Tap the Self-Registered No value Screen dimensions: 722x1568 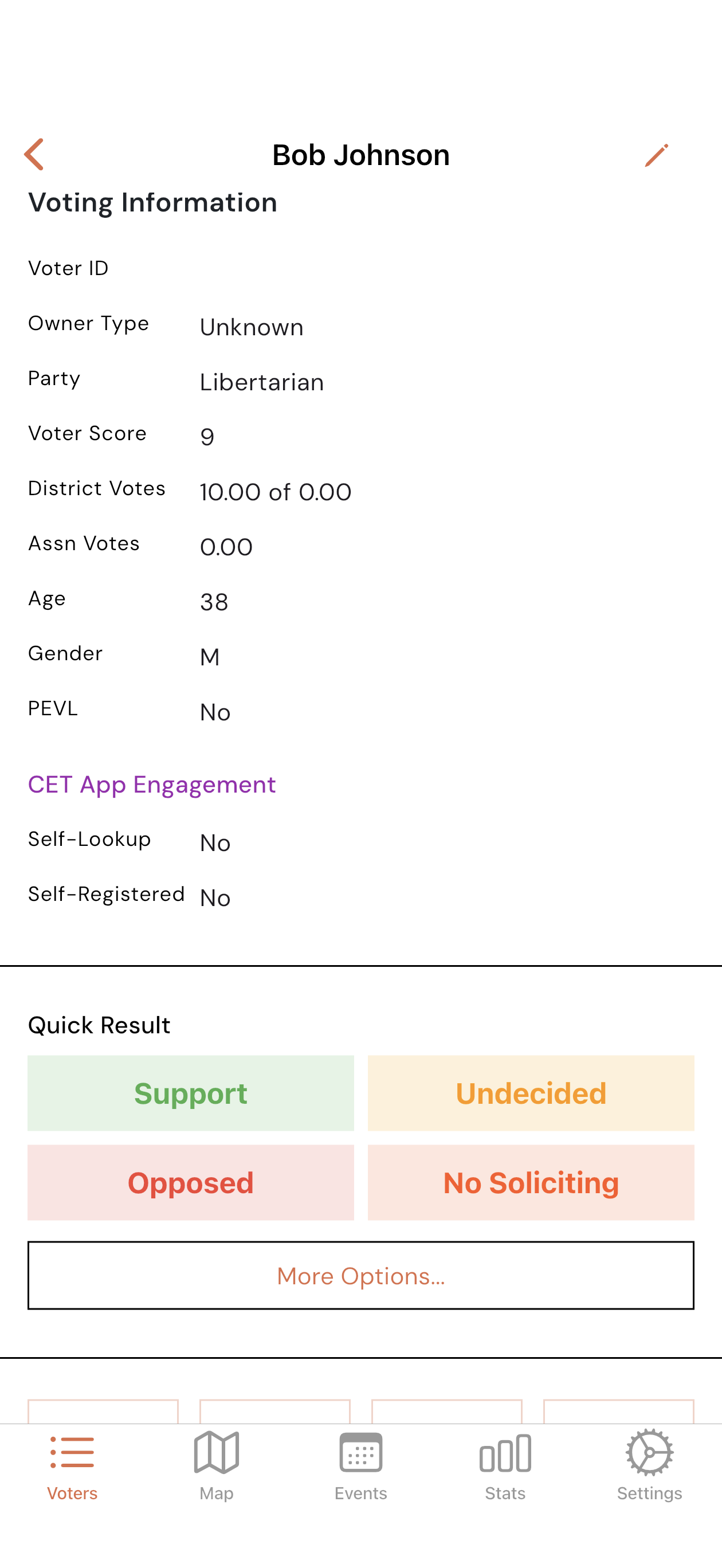click(214, 897)
